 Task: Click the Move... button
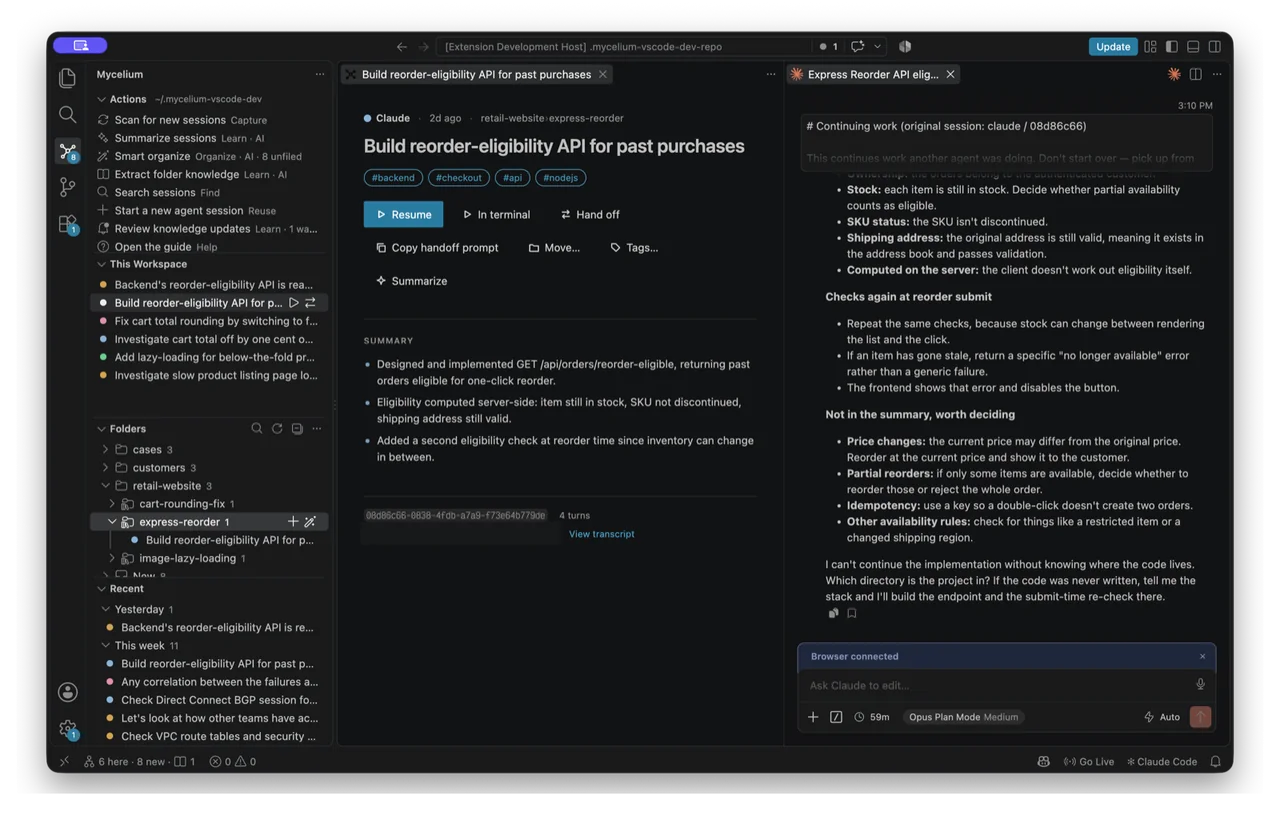[x=554, y=247]
